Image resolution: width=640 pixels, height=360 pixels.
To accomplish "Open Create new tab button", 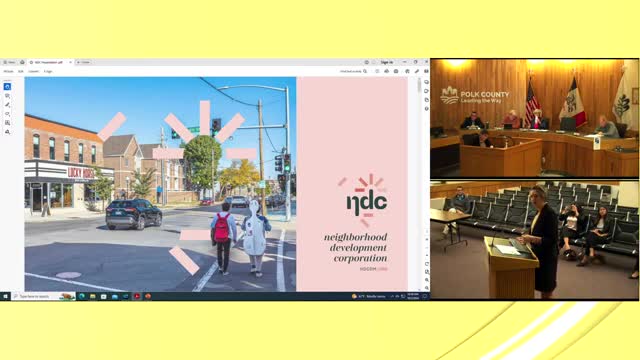I will (84, 62).
